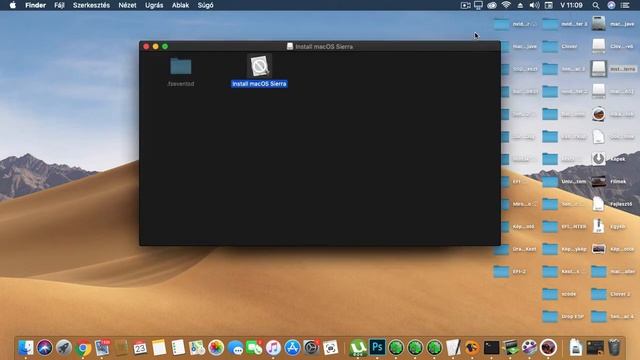The image size is (640, 360).
Task: Open Finder from the dock
Action: pos(26,348)
